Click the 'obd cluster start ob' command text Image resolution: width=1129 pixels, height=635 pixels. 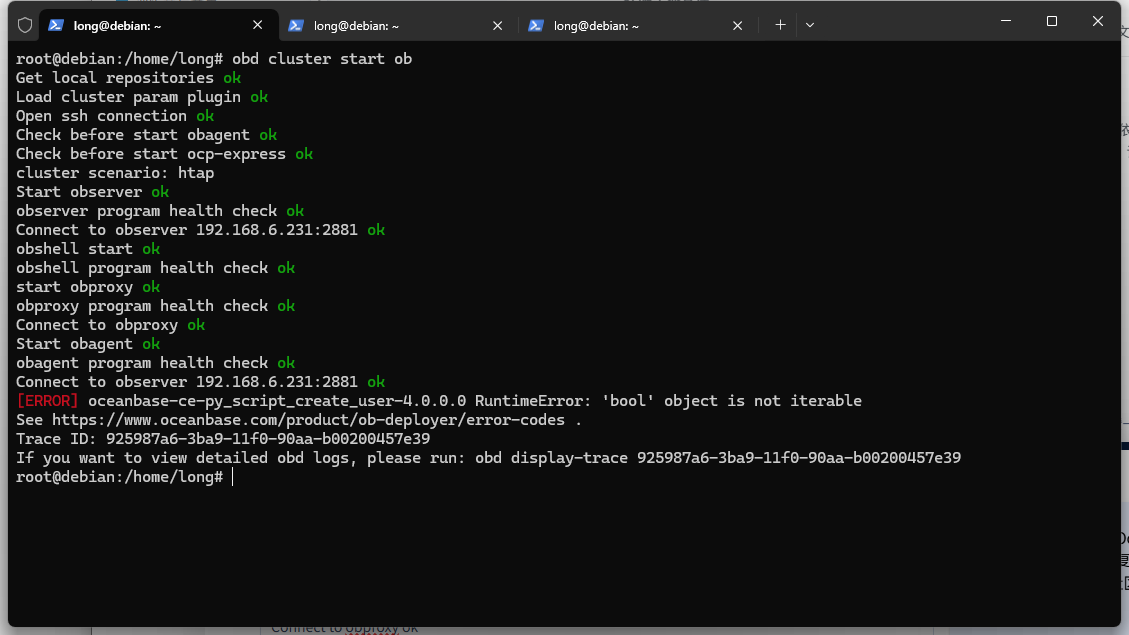pos(322,59)
